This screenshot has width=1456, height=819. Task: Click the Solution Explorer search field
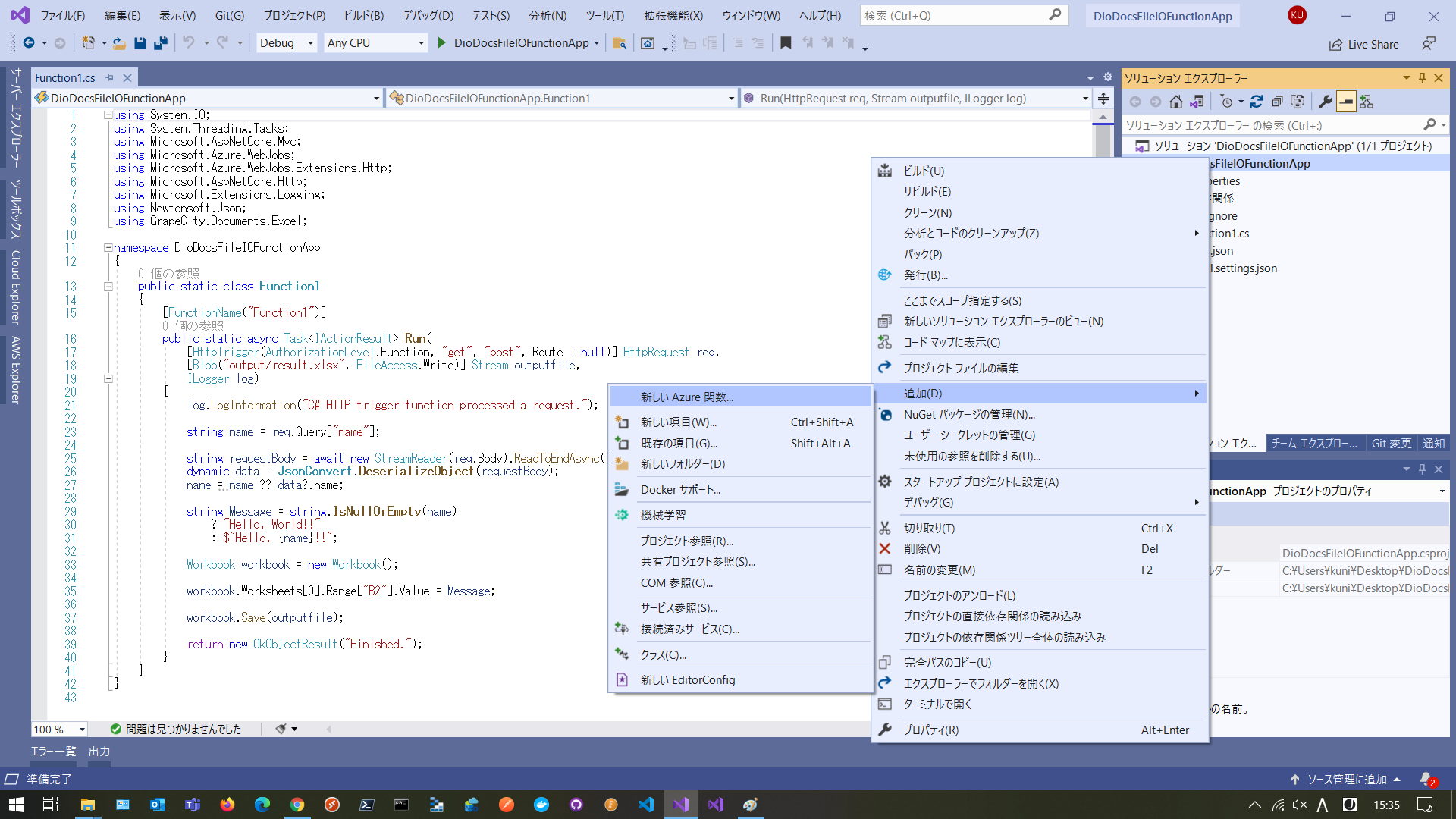(x=1284, y=125)
